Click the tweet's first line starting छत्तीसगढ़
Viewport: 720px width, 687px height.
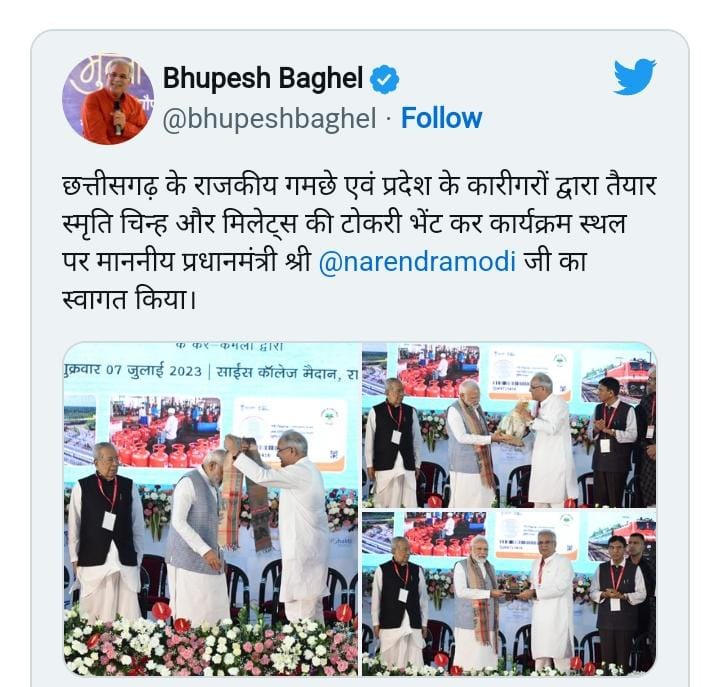[x=359, y=187]
